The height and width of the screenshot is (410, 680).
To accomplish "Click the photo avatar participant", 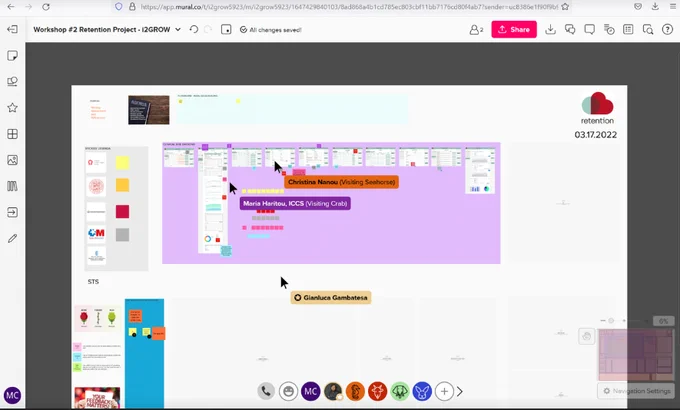I will click(333, 391).
